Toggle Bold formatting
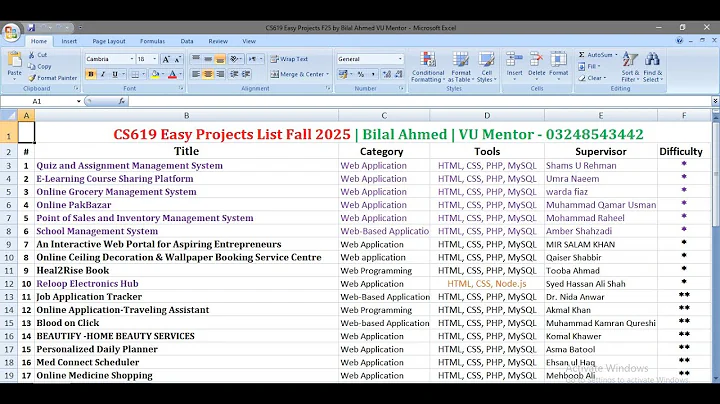720x404 pixels. [x=90, y=74]
